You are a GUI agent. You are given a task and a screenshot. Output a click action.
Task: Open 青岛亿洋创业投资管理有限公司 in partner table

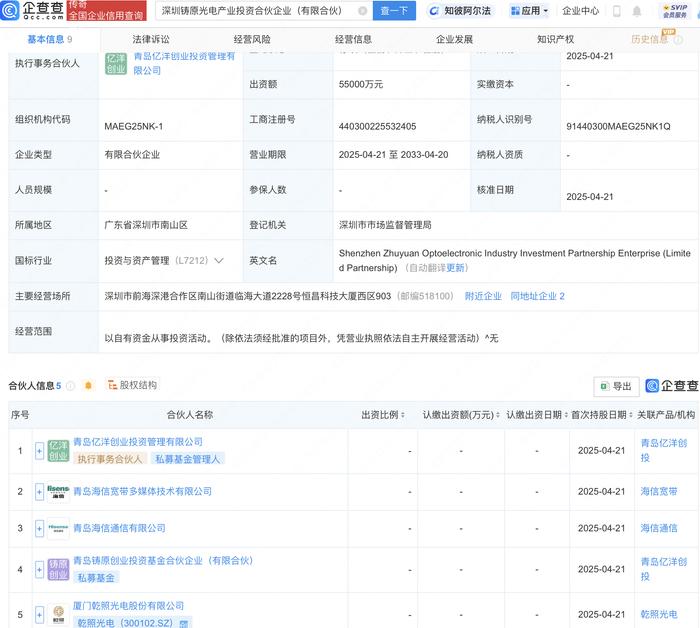pyautogui.click(x=138, y=442)
